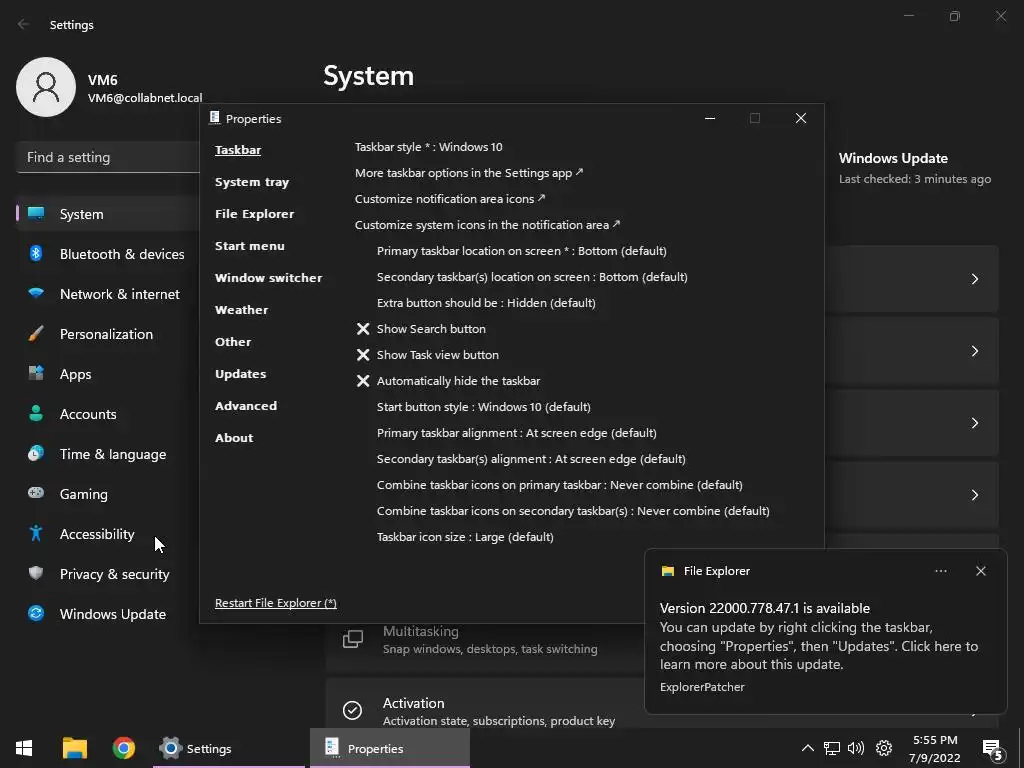Toggle Show Task view button option

tap(427, 355)
